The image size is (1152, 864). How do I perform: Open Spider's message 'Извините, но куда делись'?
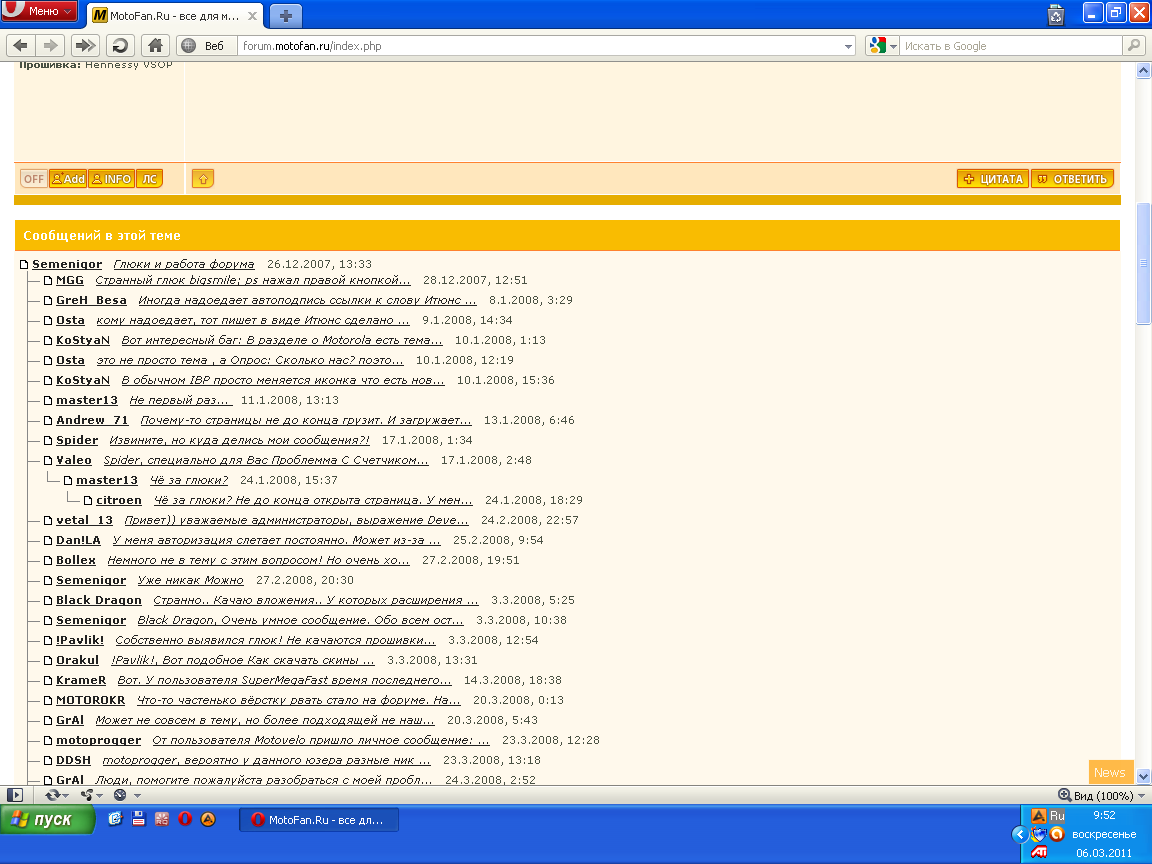pos(240,440)
